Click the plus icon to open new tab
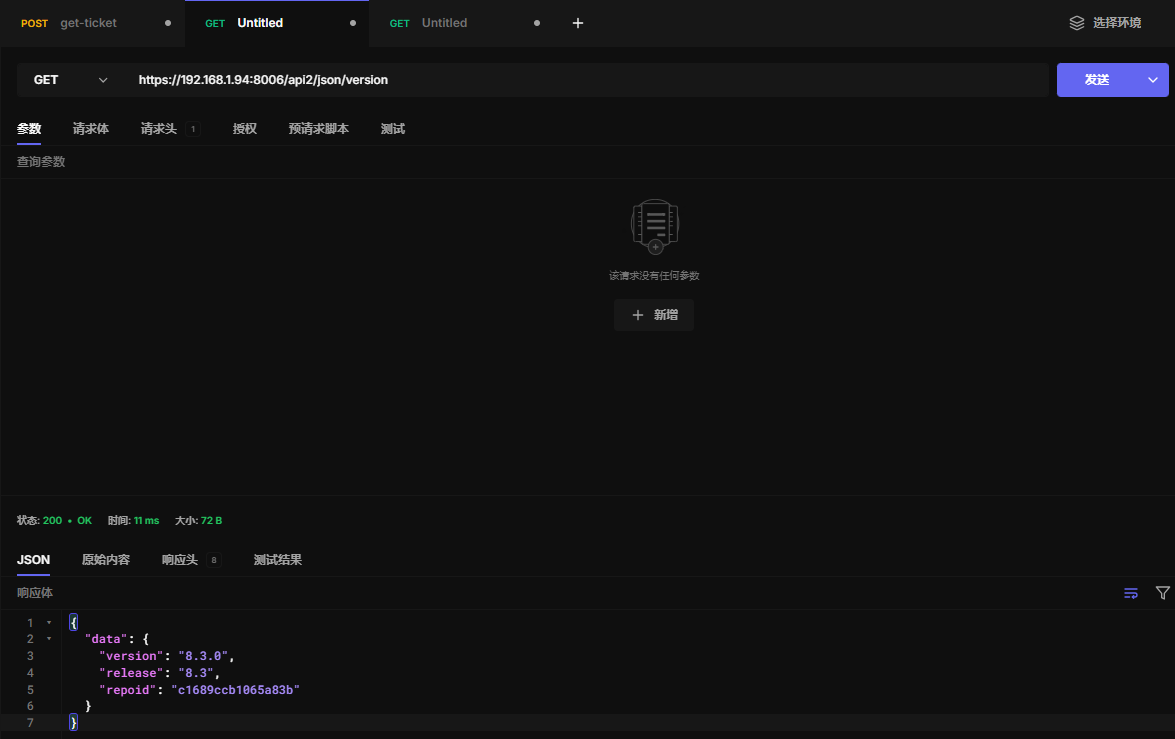 click(x=577, y=23)
